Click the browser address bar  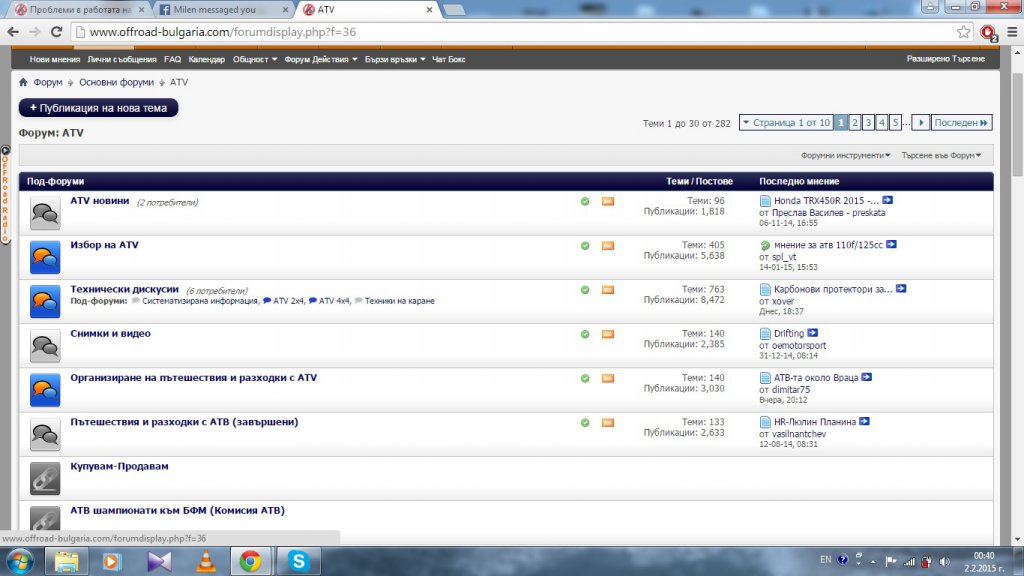[516, 32]
